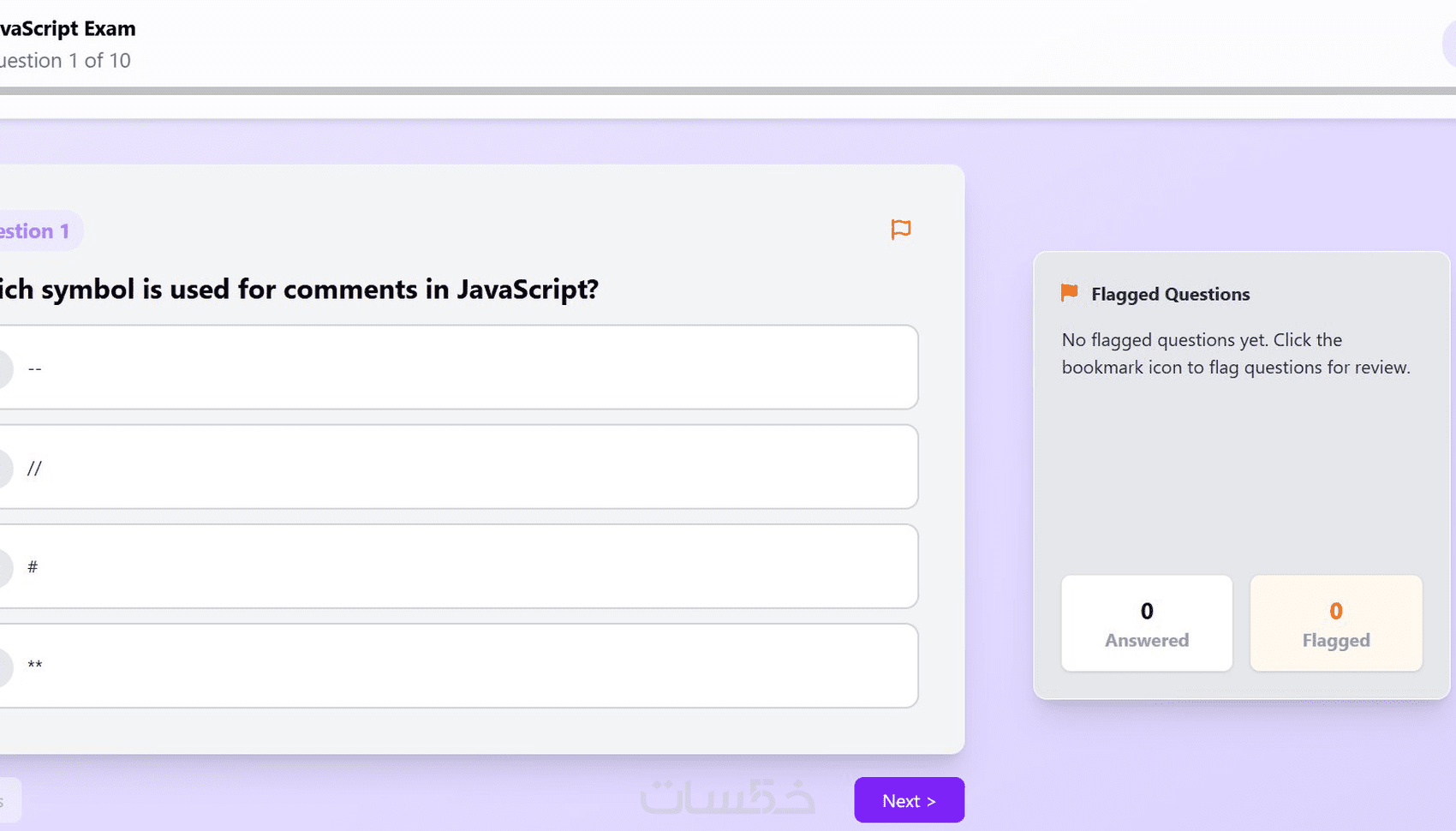The height and width of the screenshot is (831, 1456).
Task: Click the partially hidden Previous button
Action: 9,800
